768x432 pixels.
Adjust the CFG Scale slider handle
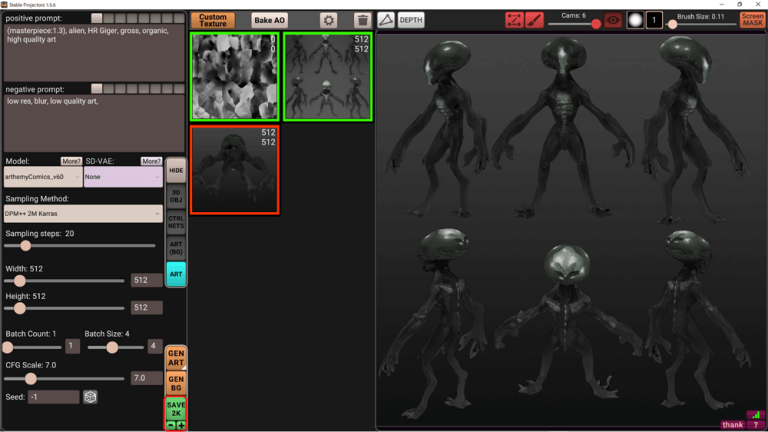(x=30, y=378)
